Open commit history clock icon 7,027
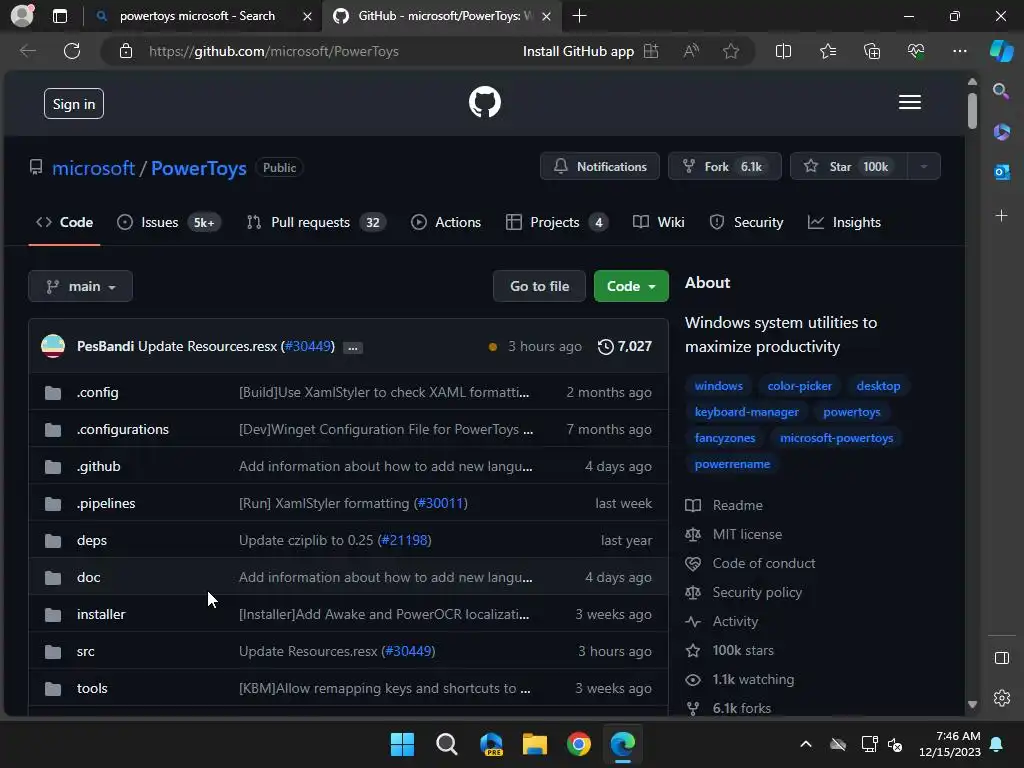Viewport: 1024px width, 768px height. point(624,346)
